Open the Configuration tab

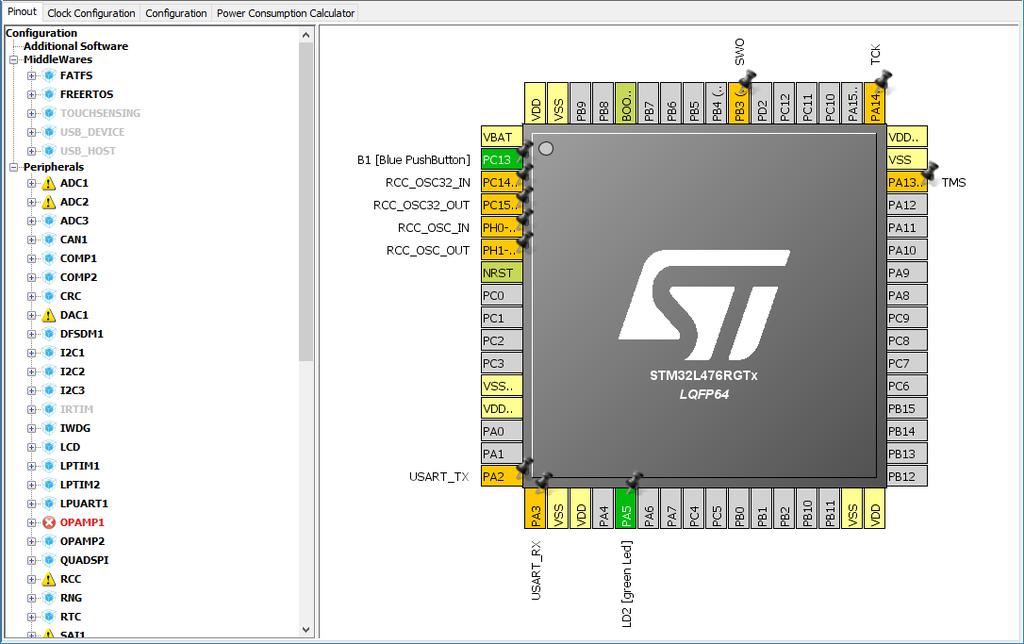pyautogui.click(x=176, y=13)
